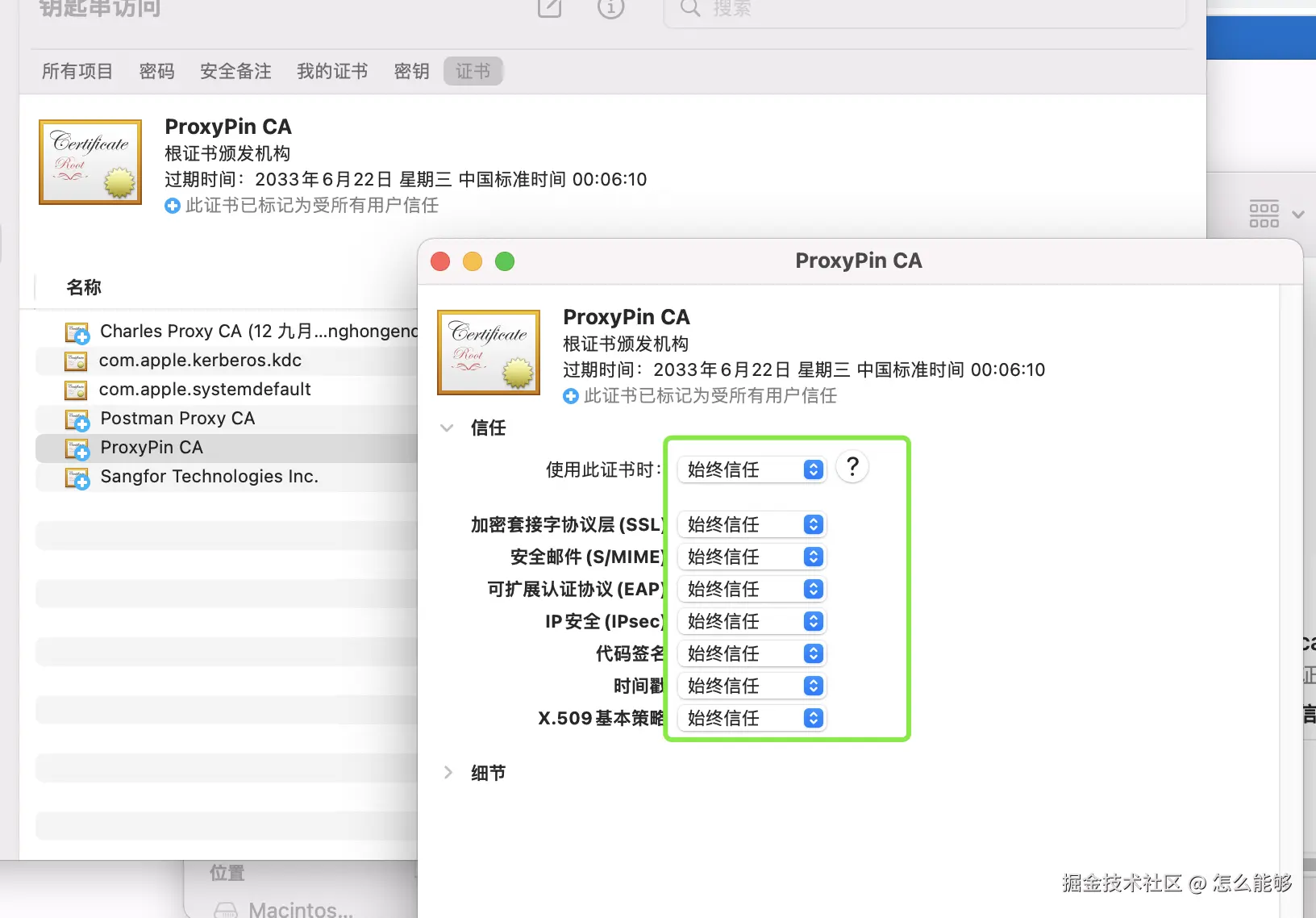Image resolution: width=1316 pixels, height=918 pixels.
Task: Open the 代码签名 trust dropdown
Action: [x=752, y=653]
